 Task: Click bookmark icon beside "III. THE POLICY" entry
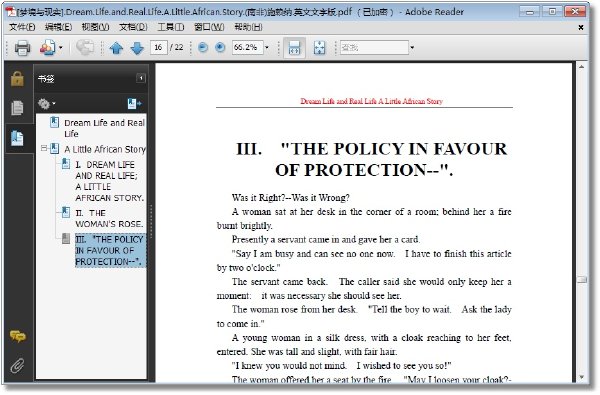click(x=66, y=238)
